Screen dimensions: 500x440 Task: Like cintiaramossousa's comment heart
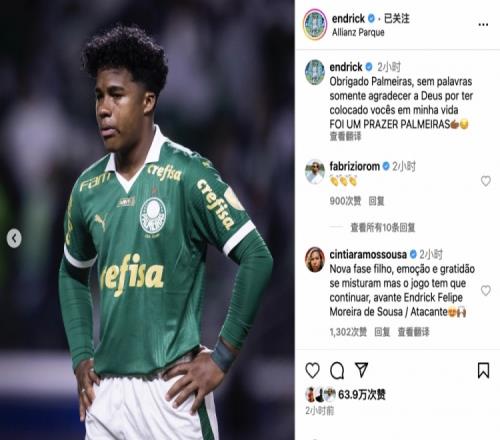click(486, 291)
